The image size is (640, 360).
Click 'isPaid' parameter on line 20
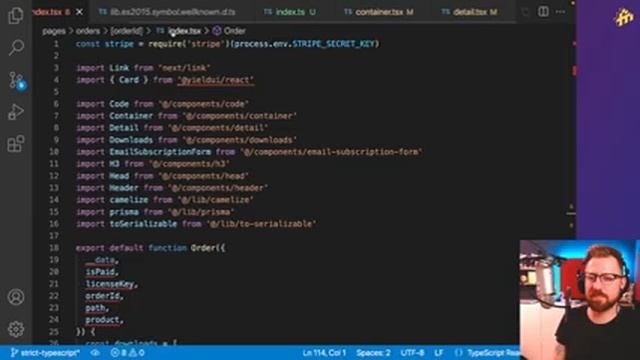[x=100, y=272]
